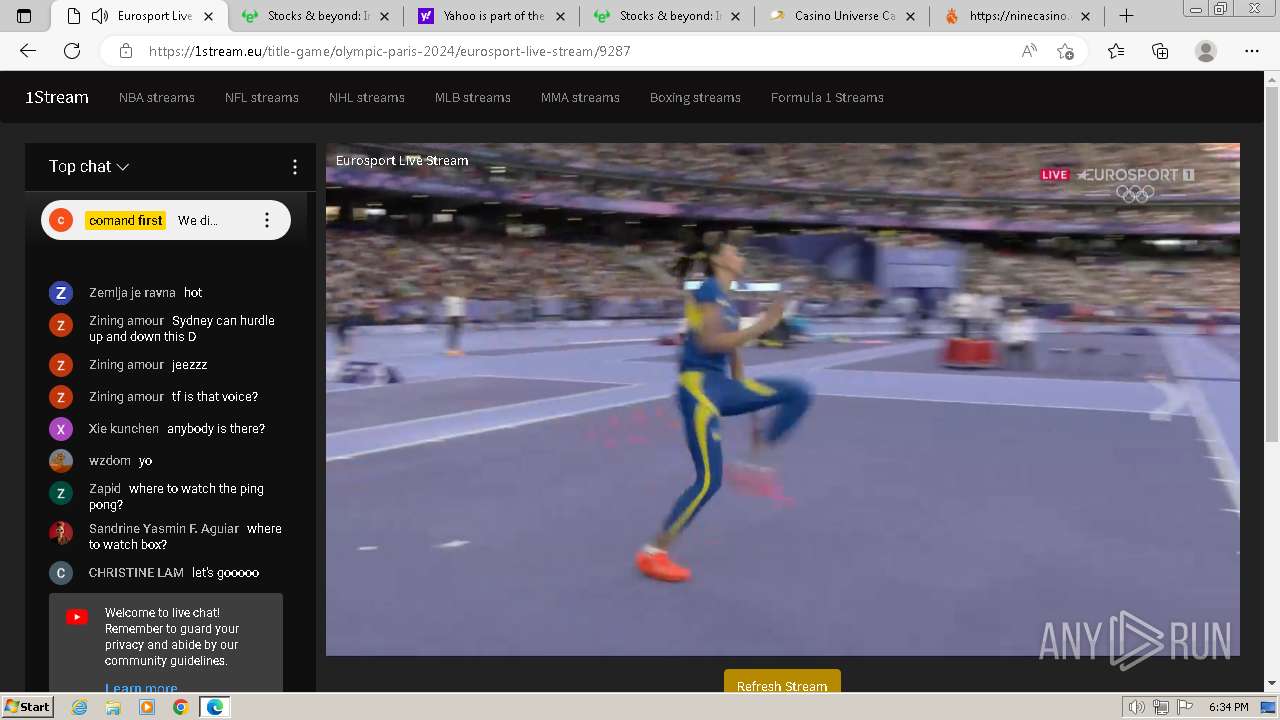Open MLB streams
Image resolution: width=1280 pixels, height=720 pixels.
[x=473, y=97]
